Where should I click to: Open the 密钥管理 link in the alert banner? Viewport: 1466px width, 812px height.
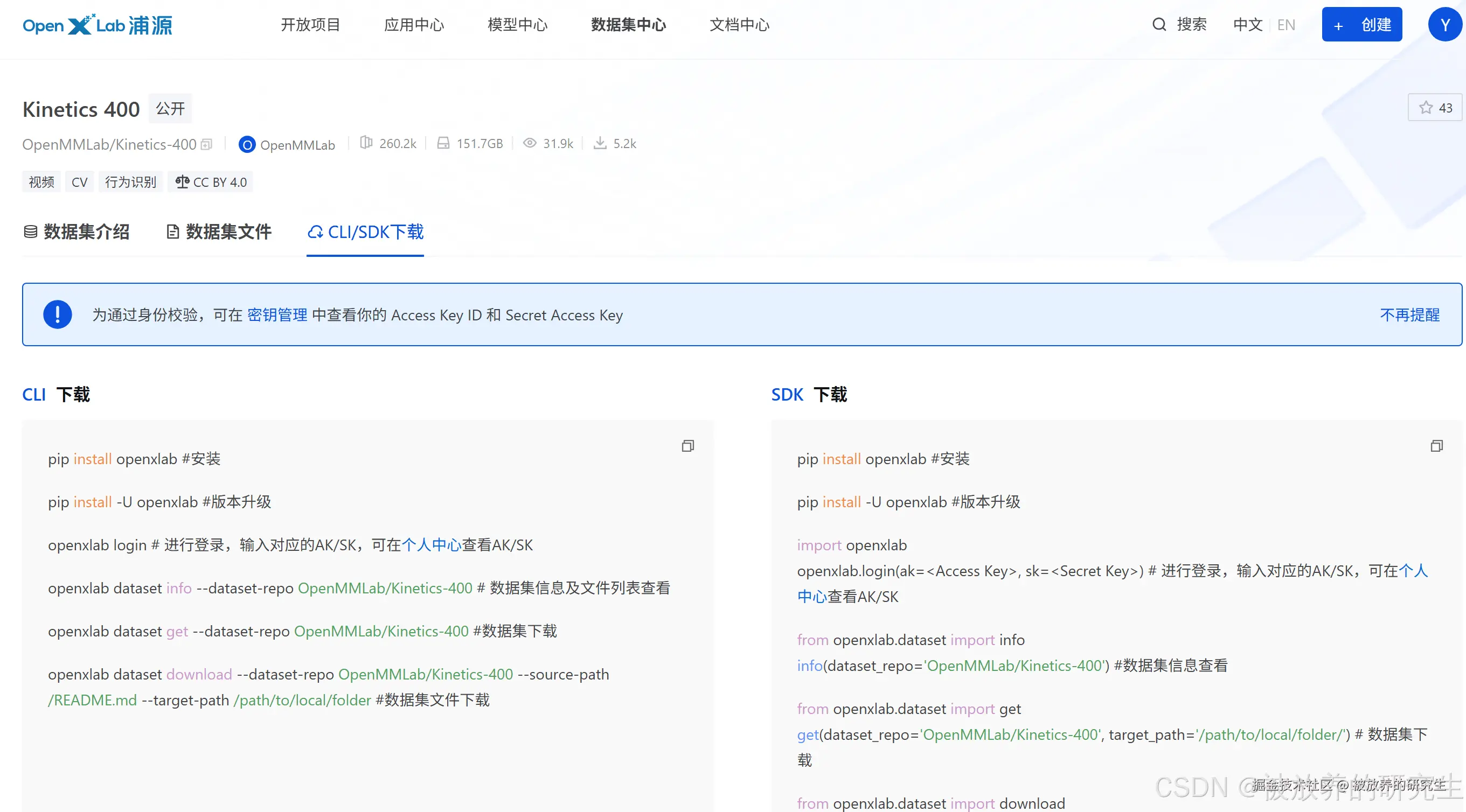(x=277, y=314)
